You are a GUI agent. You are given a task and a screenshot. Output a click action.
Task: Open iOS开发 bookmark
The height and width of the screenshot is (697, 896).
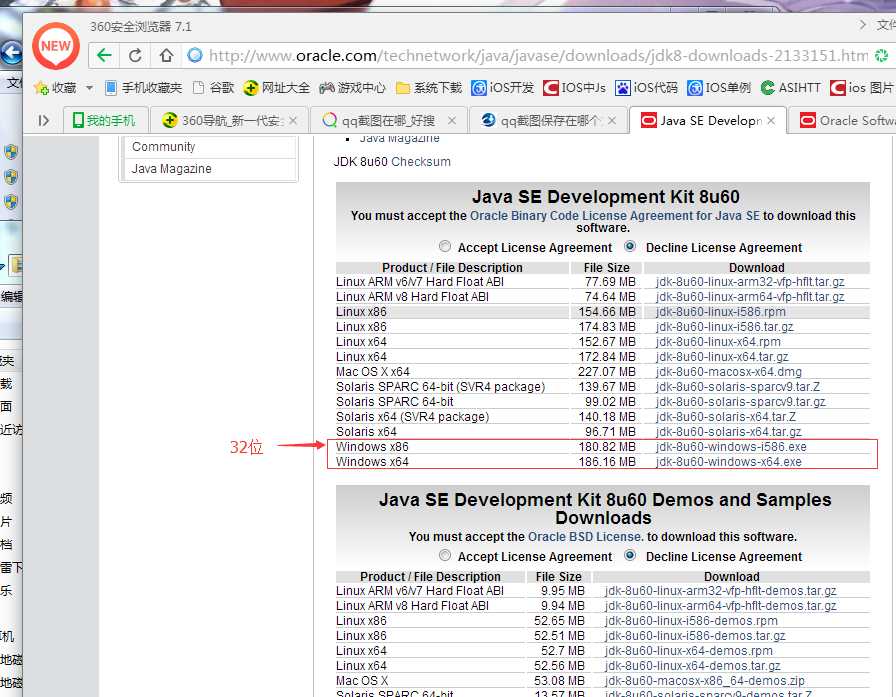click(503, 87)
